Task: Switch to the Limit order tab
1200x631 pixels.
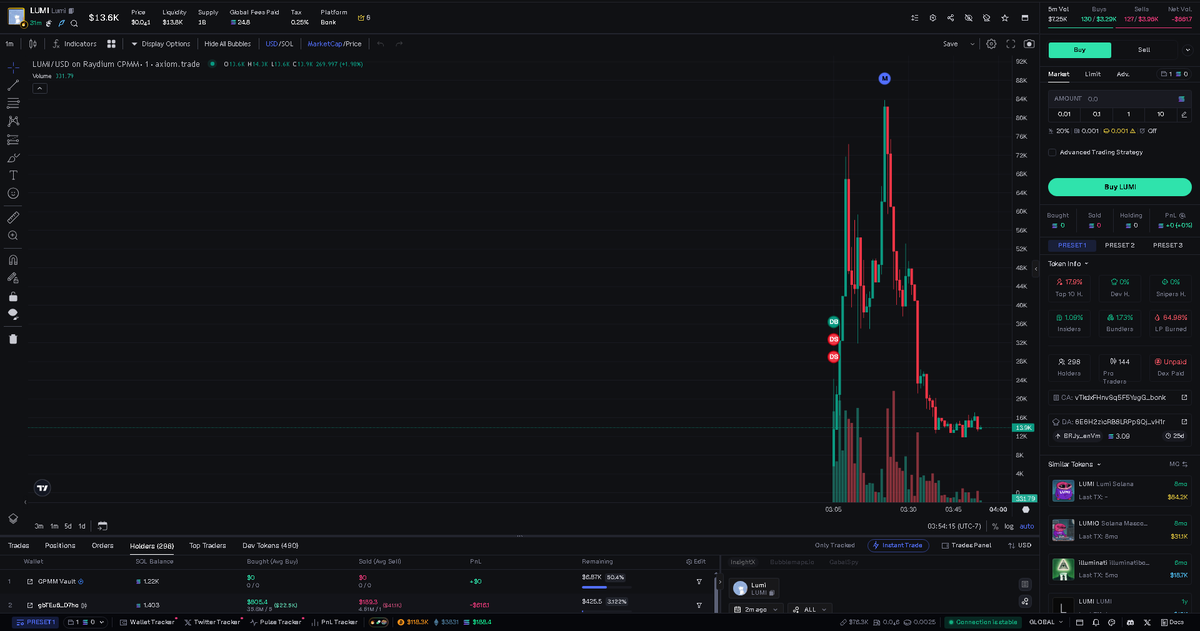Action: tap(1093, 74)
